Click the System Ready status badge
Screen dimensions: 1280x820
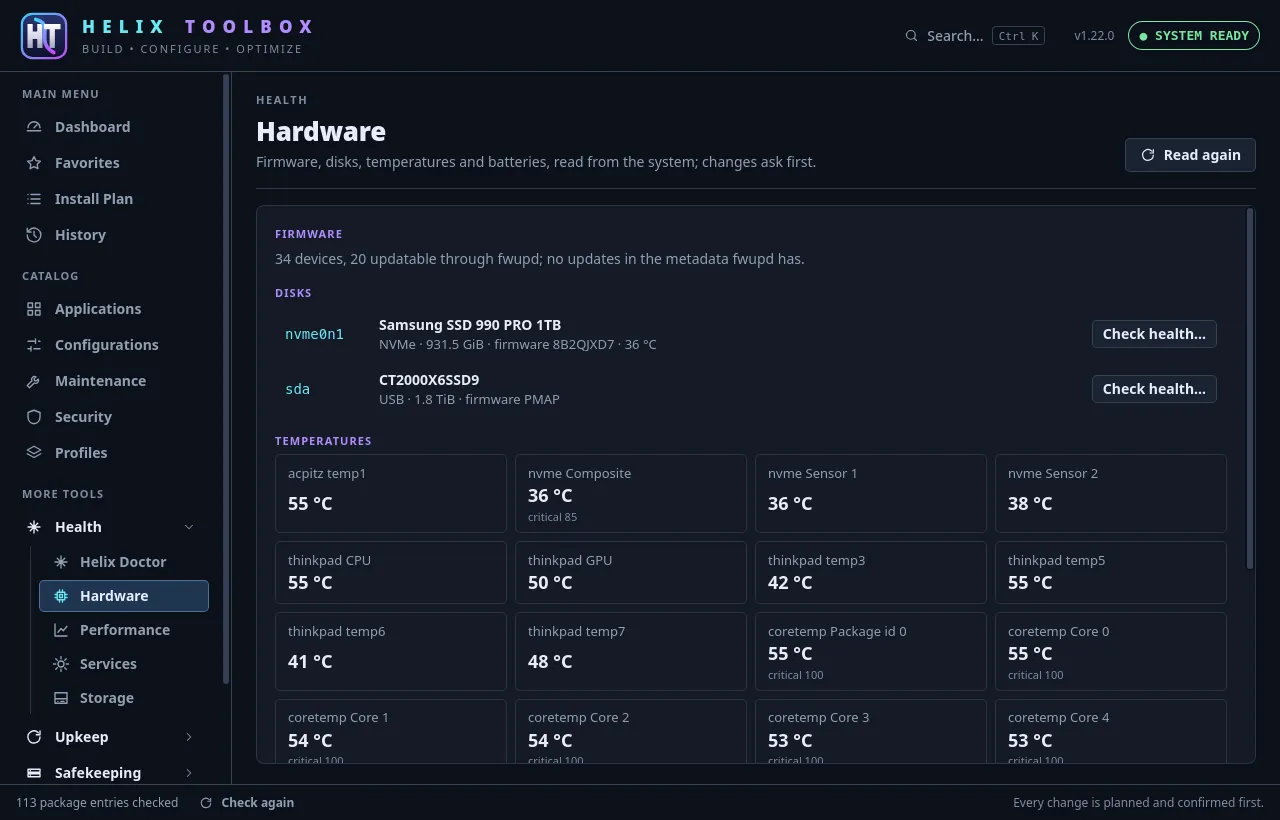pyautogui.click(x=1194, y=36)
